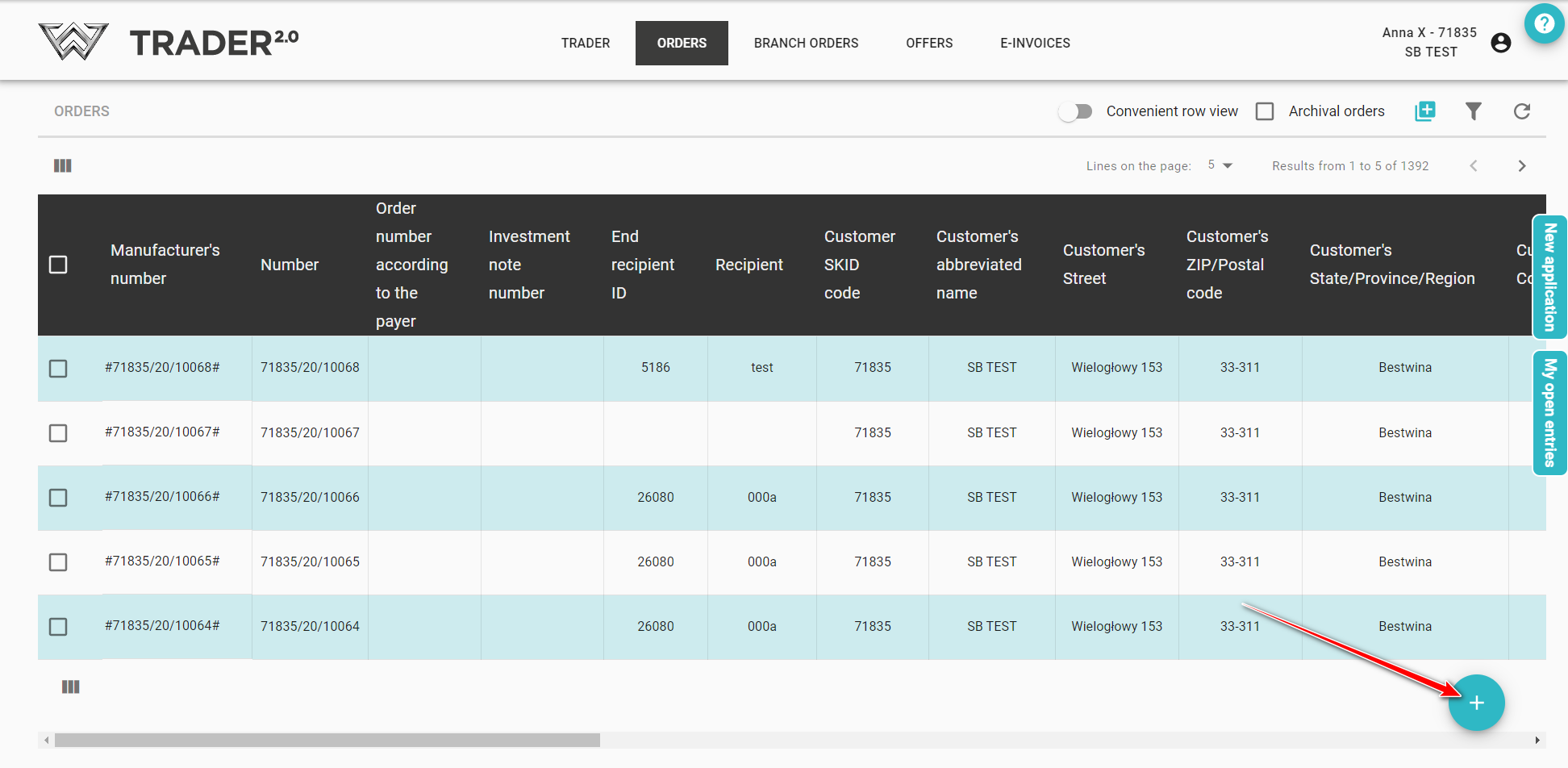This screenshot has height=768, width=1568.
Task: Select all rows with header checkbox
Action: (x=58, y=265)
